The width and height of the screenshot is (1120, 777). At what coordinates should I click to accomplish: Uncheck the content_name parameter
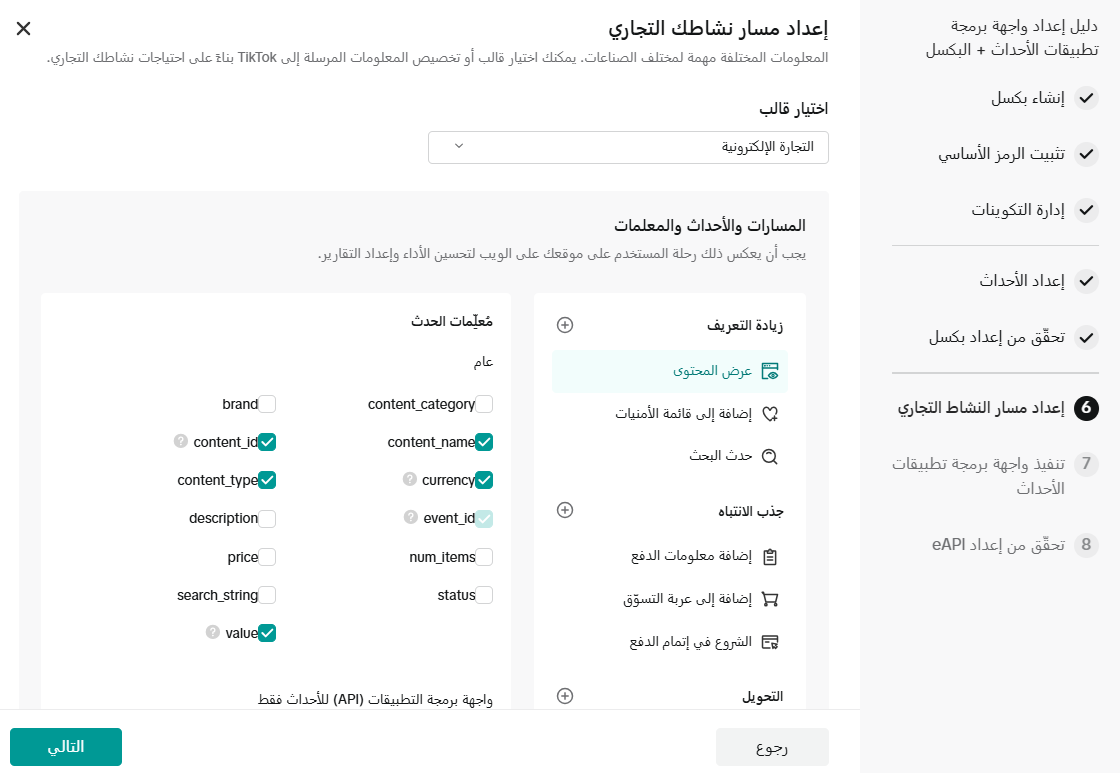pyautogui.click(x=484, y=442)
